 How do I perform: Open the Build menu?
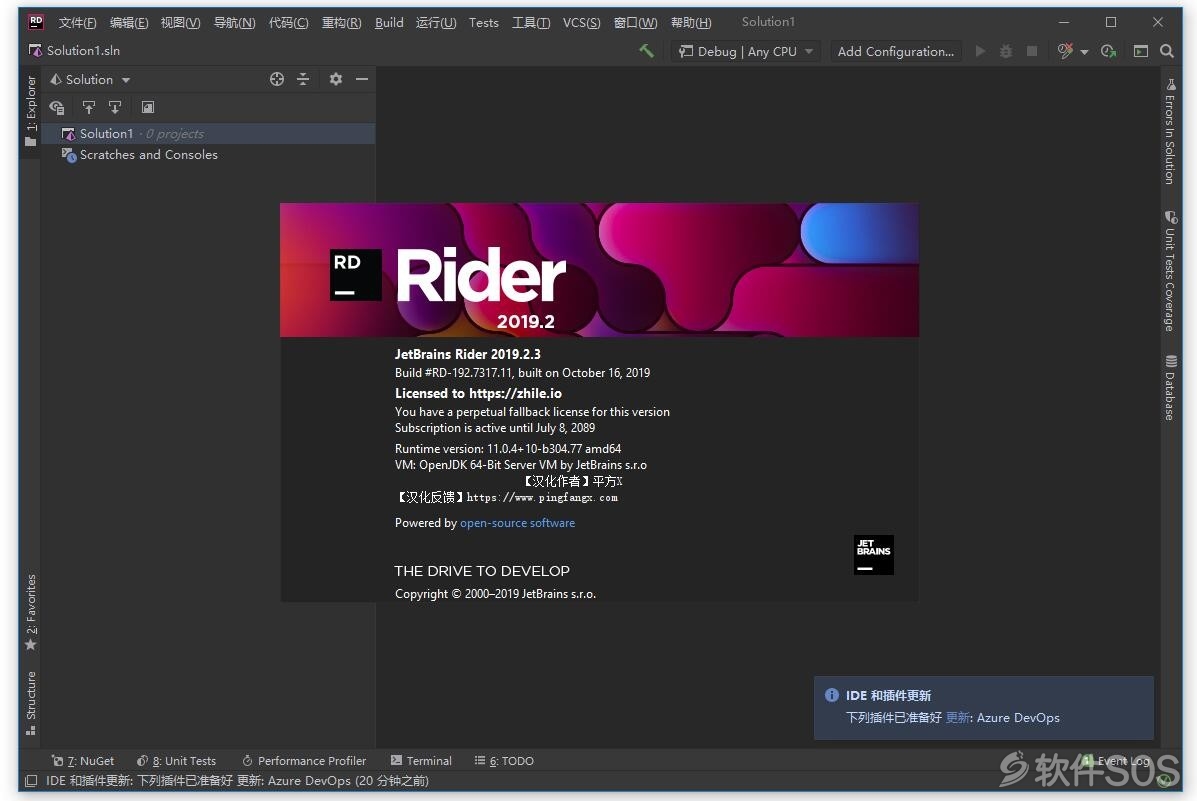click(389, 22)
